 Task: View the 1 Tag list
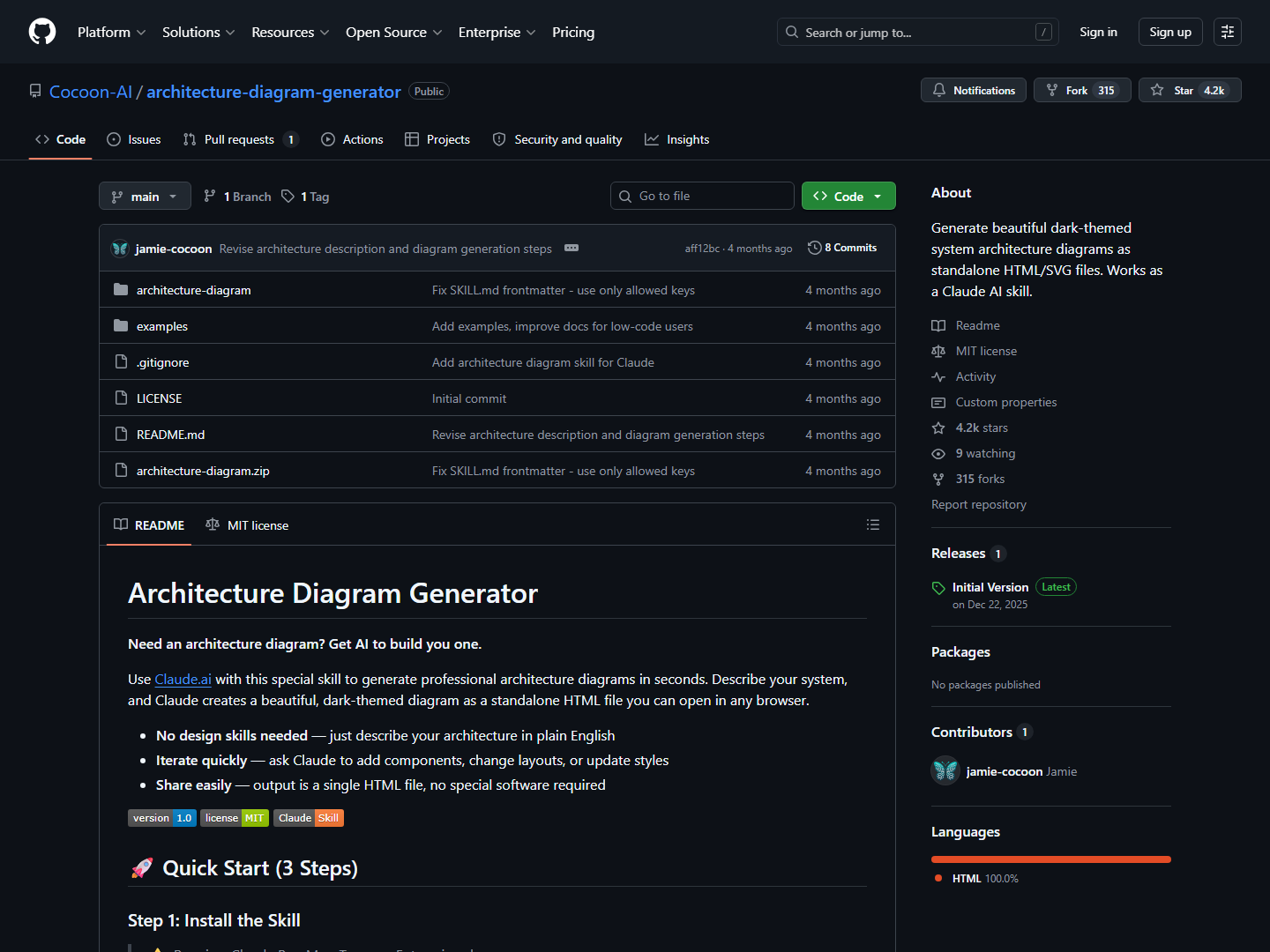305,197
